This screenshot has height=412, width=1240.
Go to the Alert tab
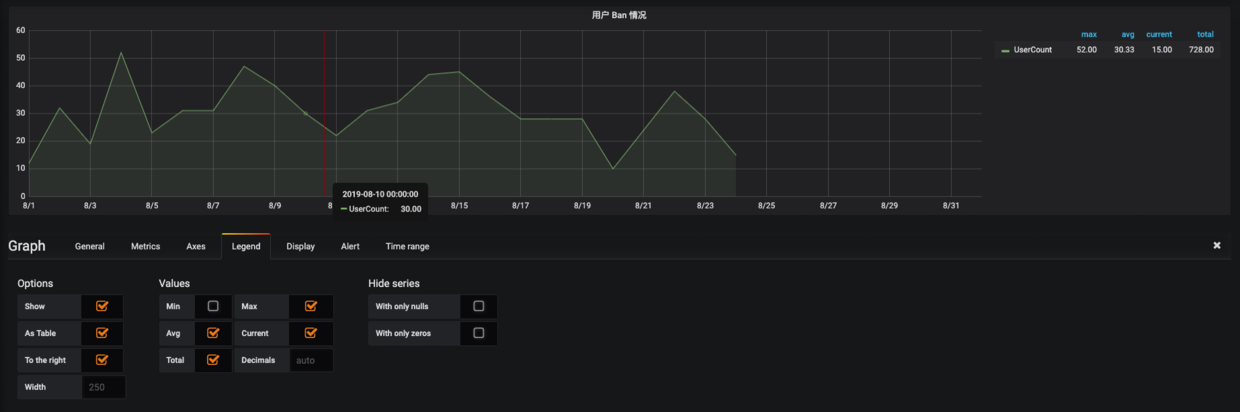click(350, 246)
